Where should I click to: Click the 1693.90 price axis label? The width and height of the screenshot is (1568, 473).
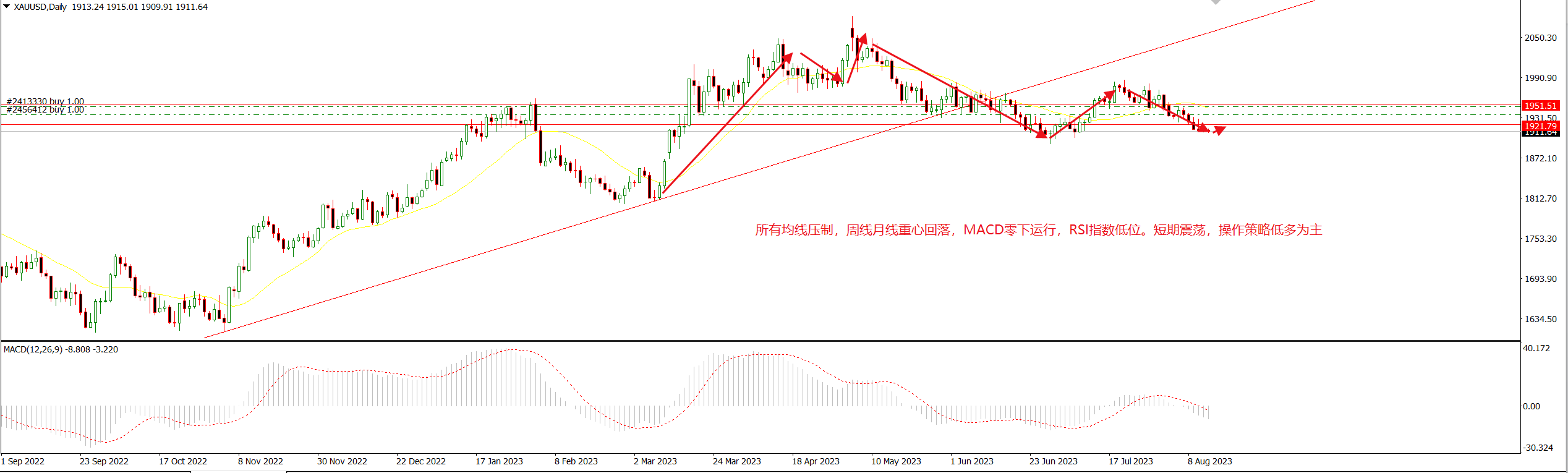pos(1541,279)
